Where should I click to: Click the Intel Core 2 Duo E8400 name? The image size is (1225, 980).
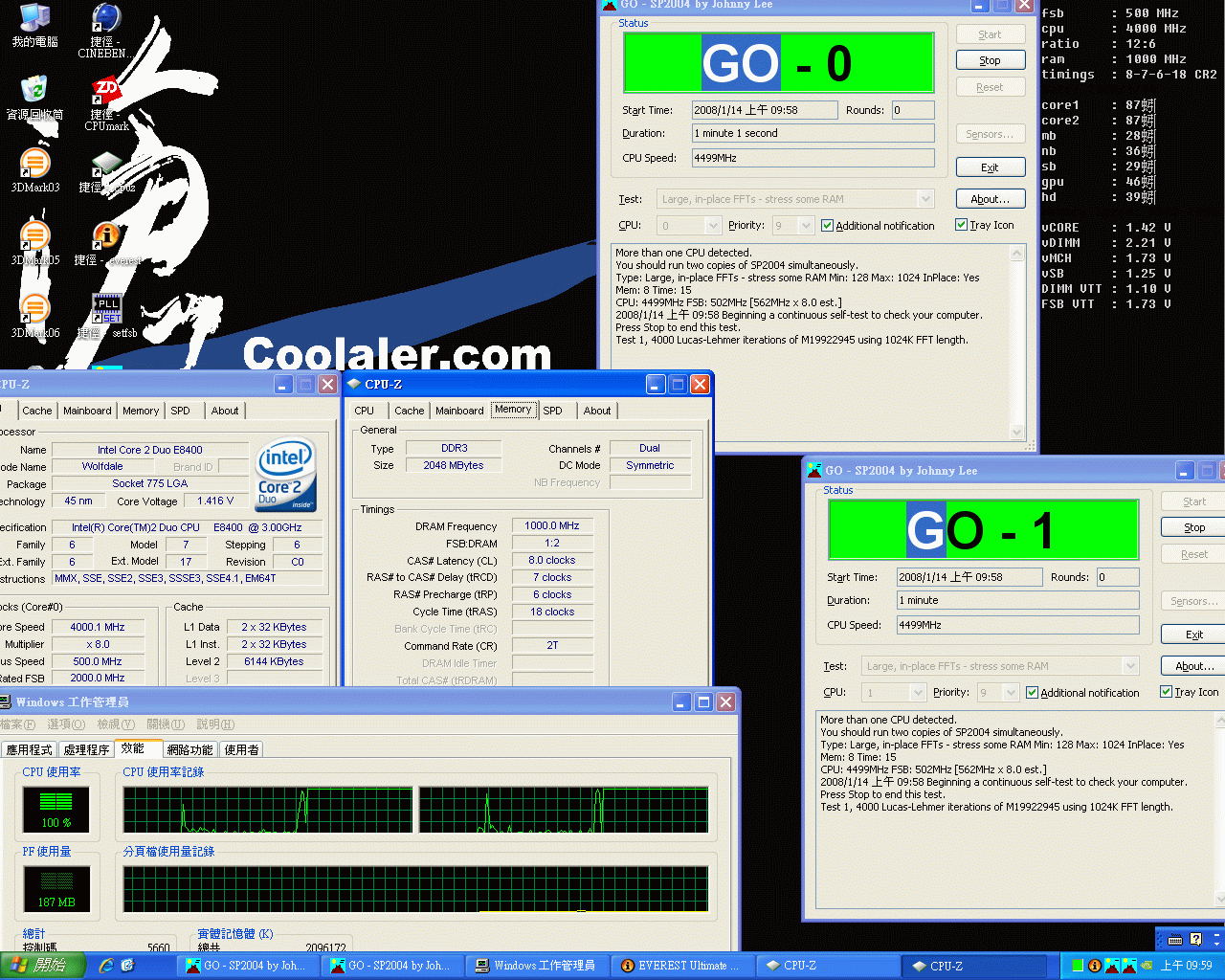coord(150,450)
